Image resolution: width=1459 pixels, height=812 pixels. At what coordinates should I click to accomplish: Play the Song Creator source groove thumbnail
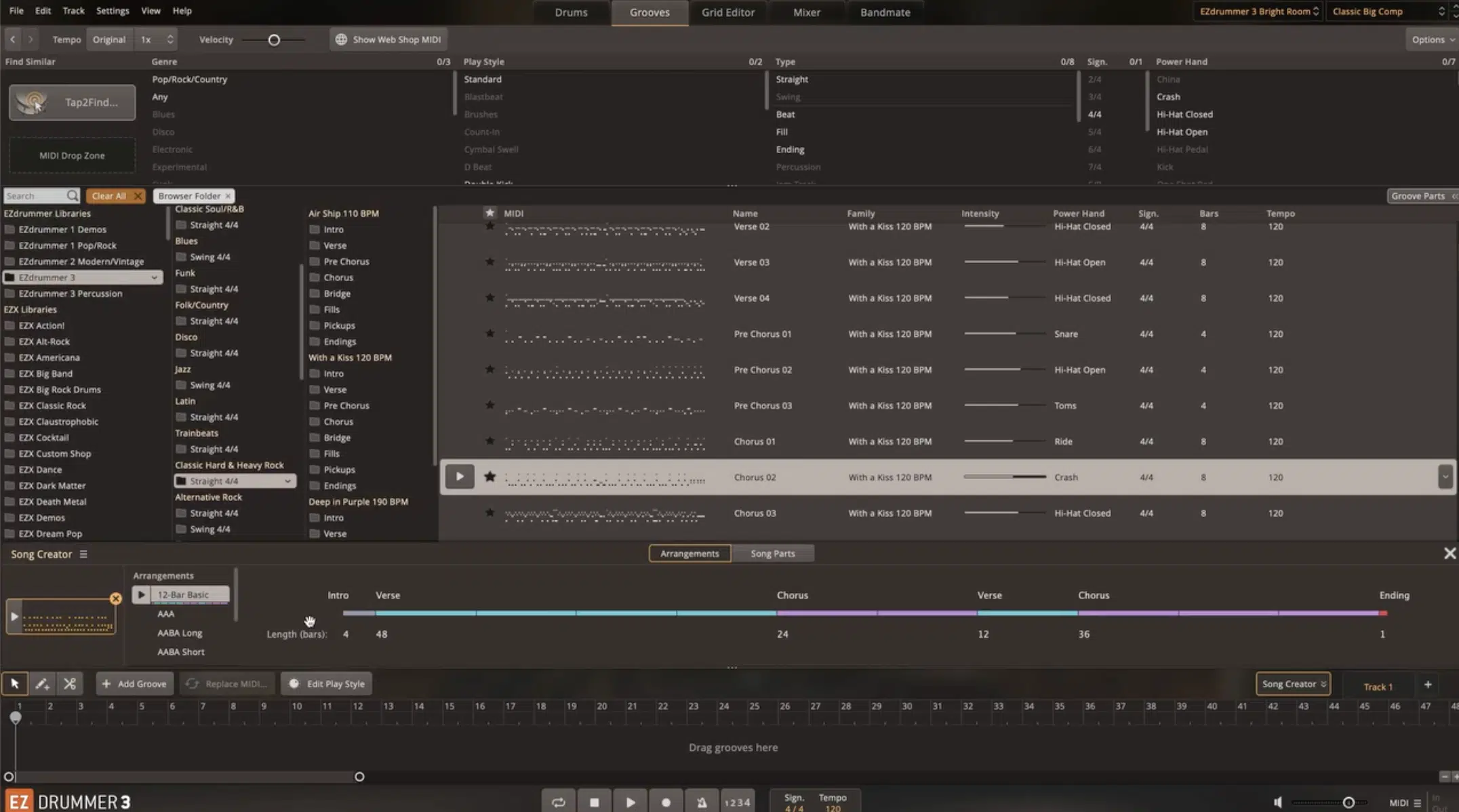(x=14, y=616)
